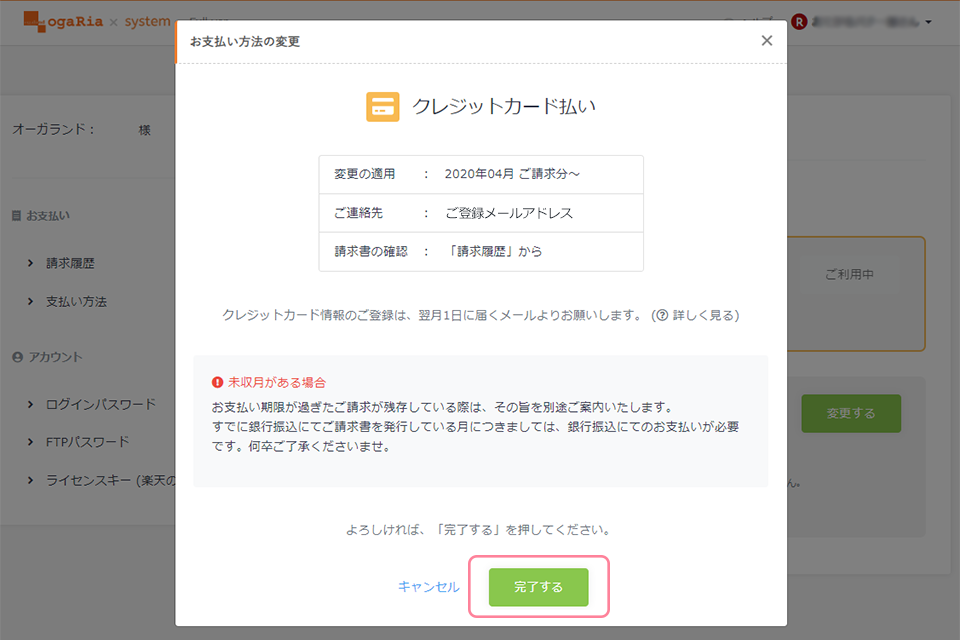Click the 変更の適用 row text
This screenshot has width=960, height=640.
tap(365, 174)
